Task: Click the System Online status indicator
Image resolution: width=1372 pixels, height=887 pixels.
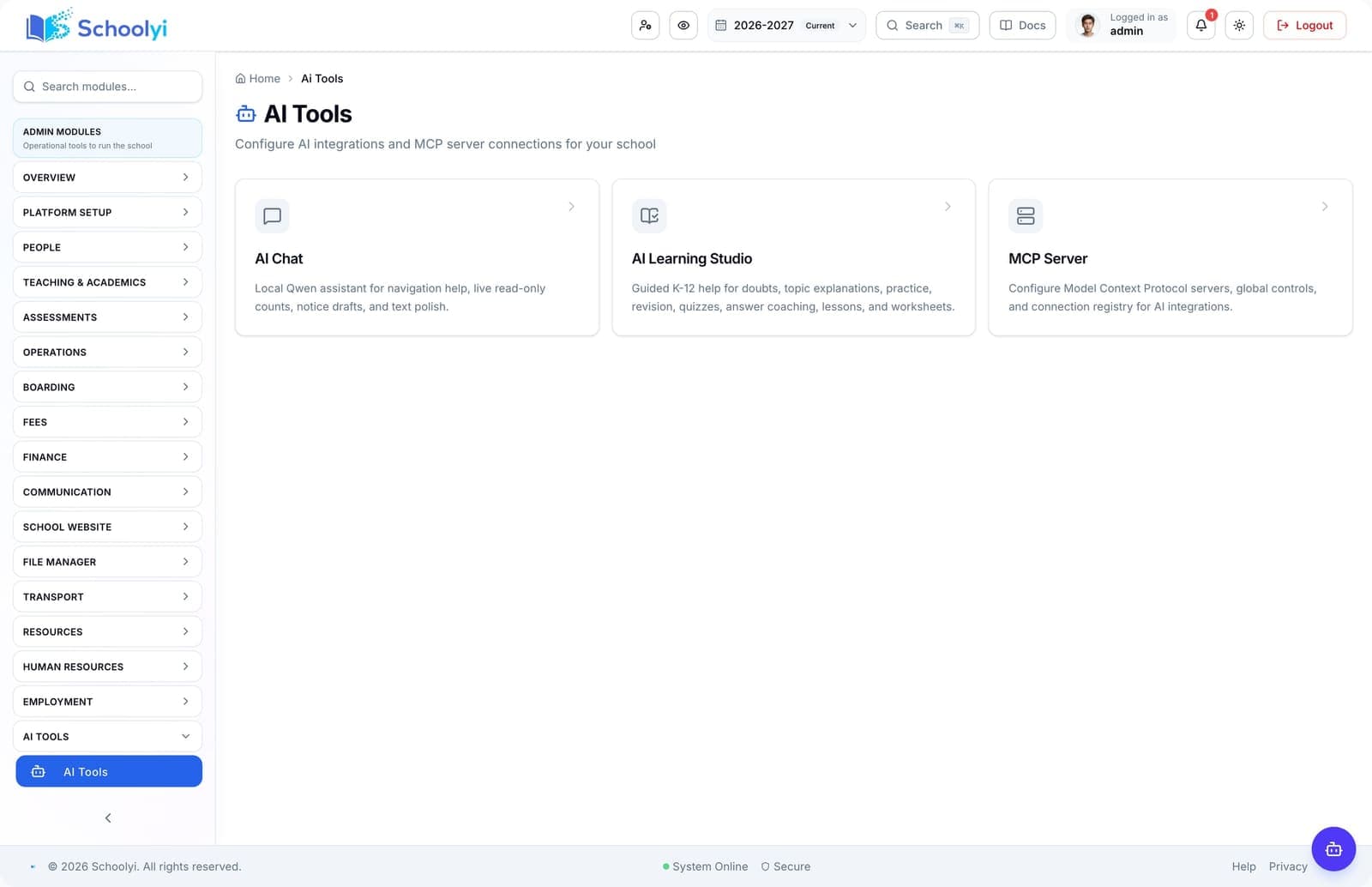Action: pos(705,866)
